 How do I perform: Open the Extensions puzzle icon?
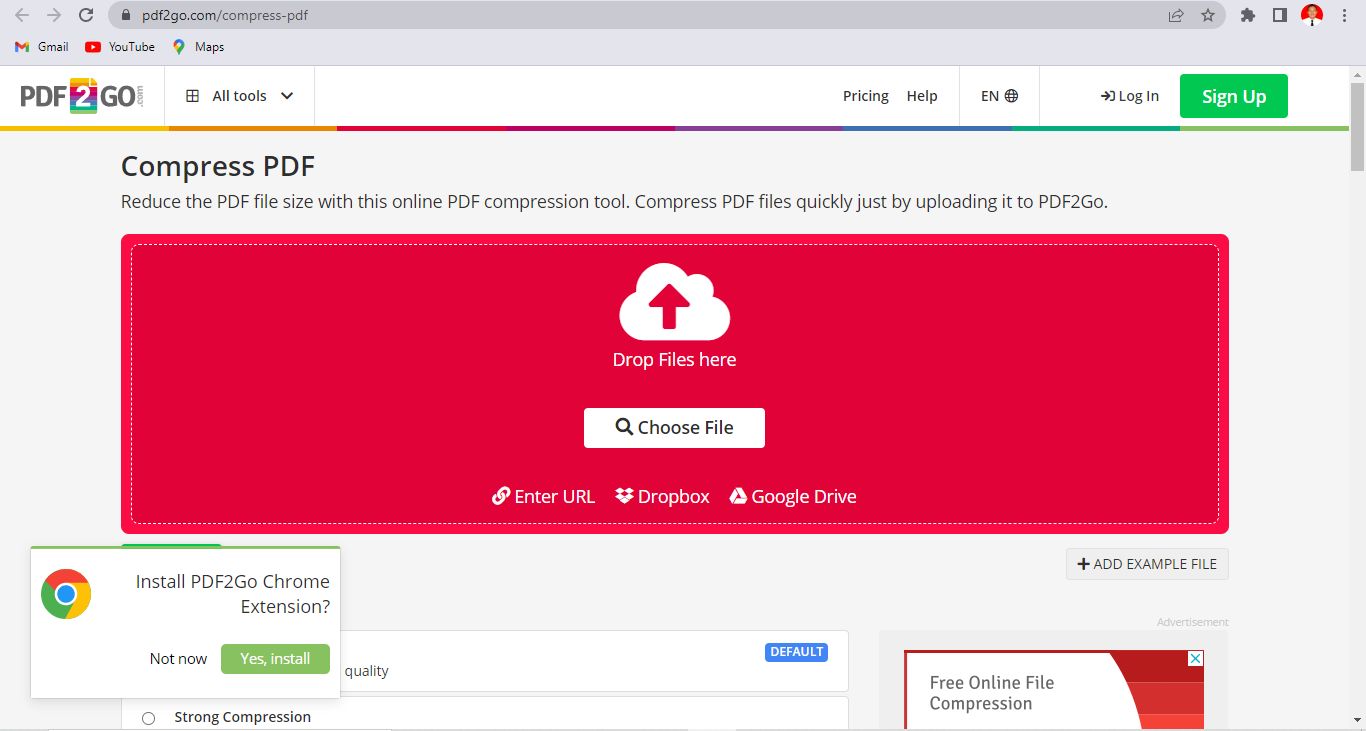pyautogui.click(x=1247, y=15)
